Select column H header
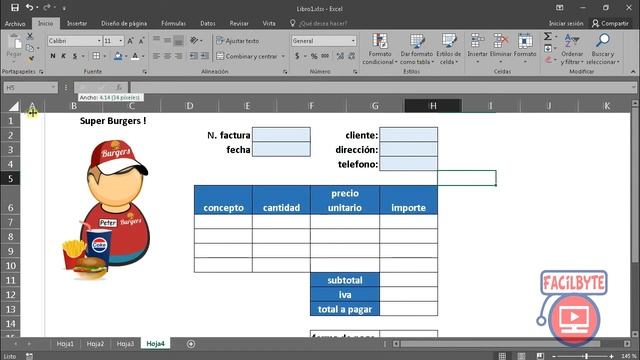The height and width of the screenshot is (360, 640). (x=433, y=106)
